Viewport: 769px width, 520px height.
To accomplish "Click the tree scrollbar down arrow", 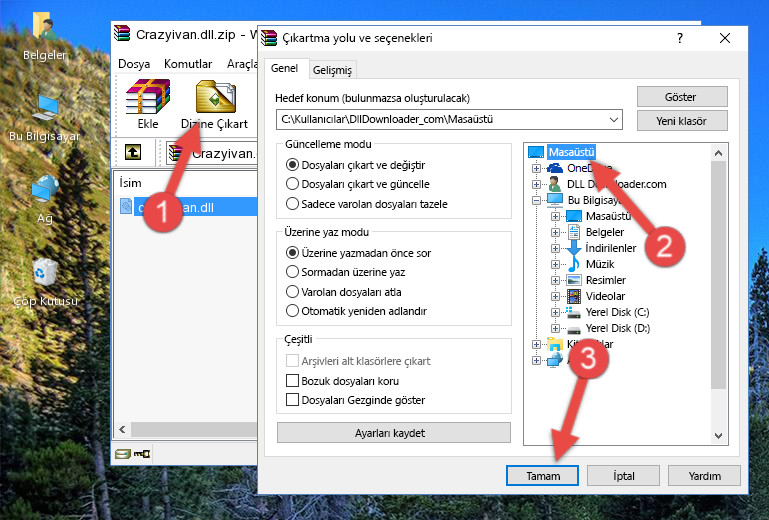I will coord(718,436).
